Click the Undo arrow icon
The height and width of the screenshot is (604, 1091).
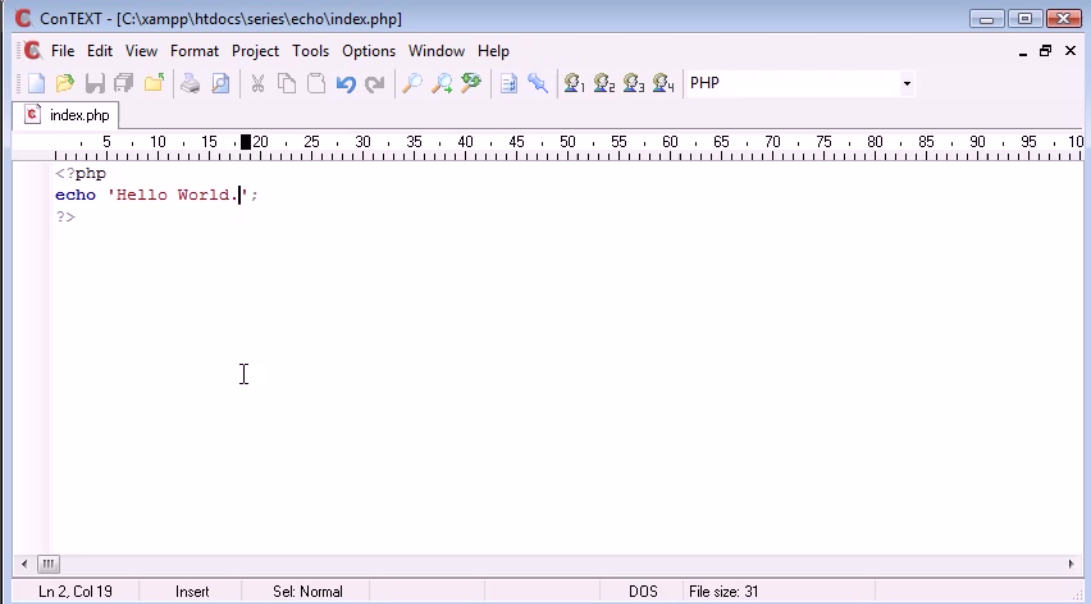point(346,84)
